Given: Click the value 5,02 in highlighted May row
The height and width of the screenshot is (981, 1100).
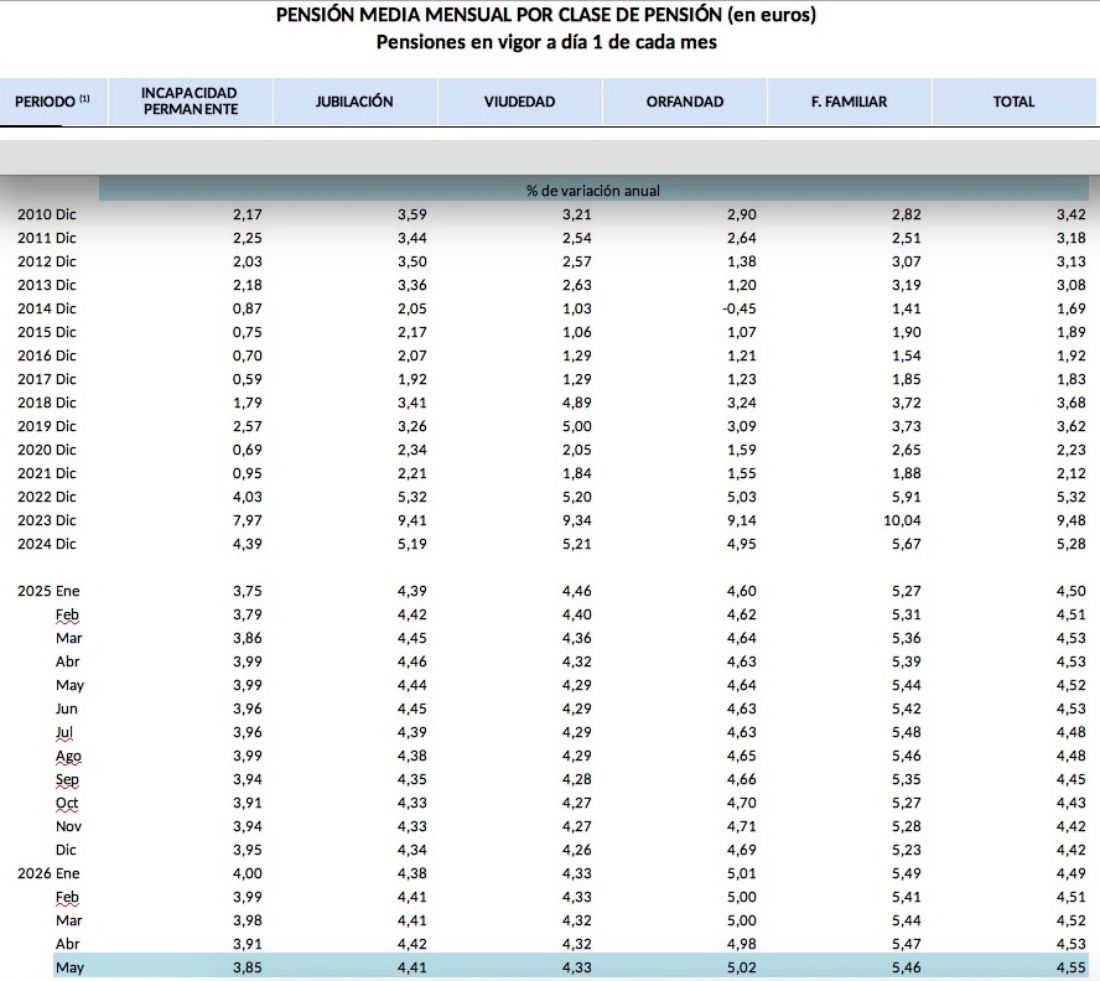Looking at the screenshot, I should [x=742, y=968].
